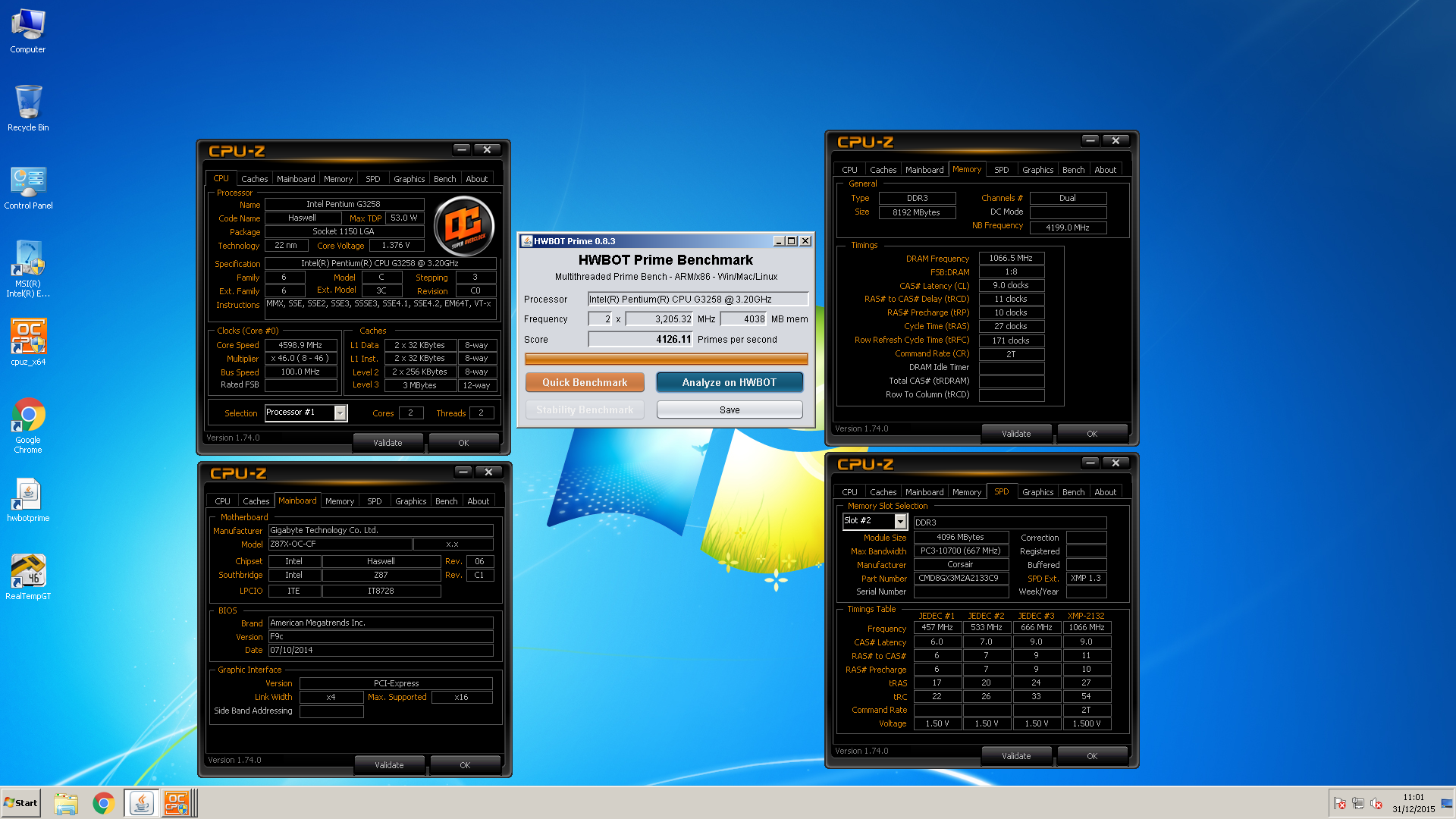The width and height of the screenshot is (1456, 819).
Task: Click the Multiplier value x 46.0
Action: click(300, 359)
